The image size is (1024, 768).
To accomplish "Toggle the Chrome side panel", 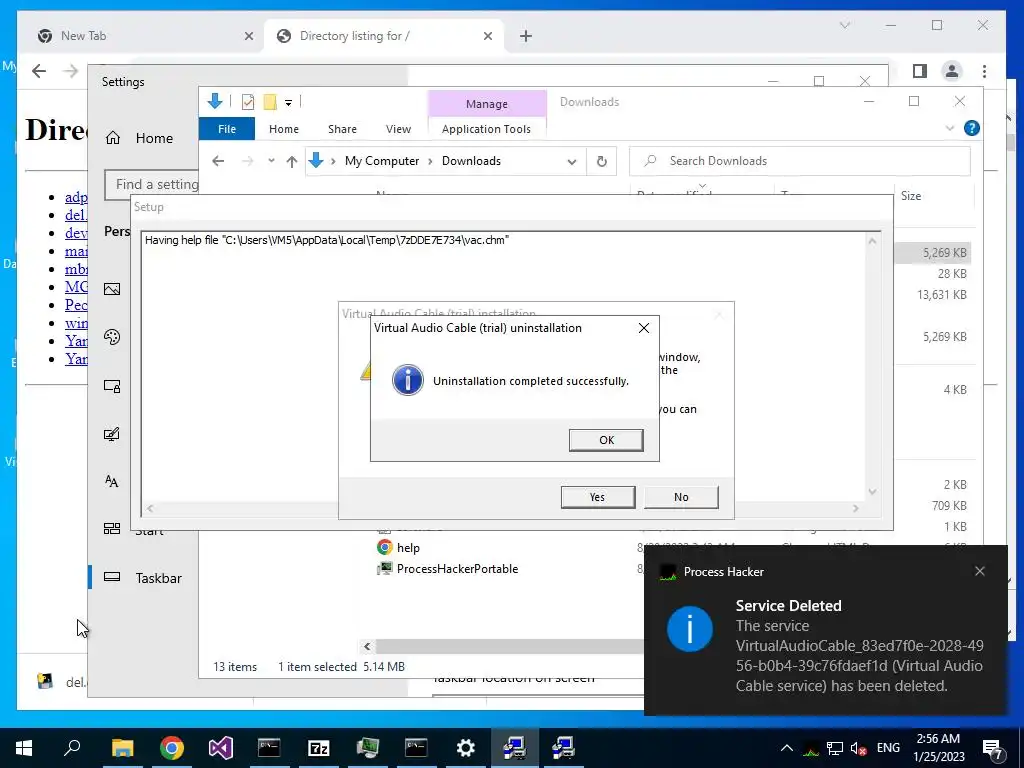I will point(920,71).
